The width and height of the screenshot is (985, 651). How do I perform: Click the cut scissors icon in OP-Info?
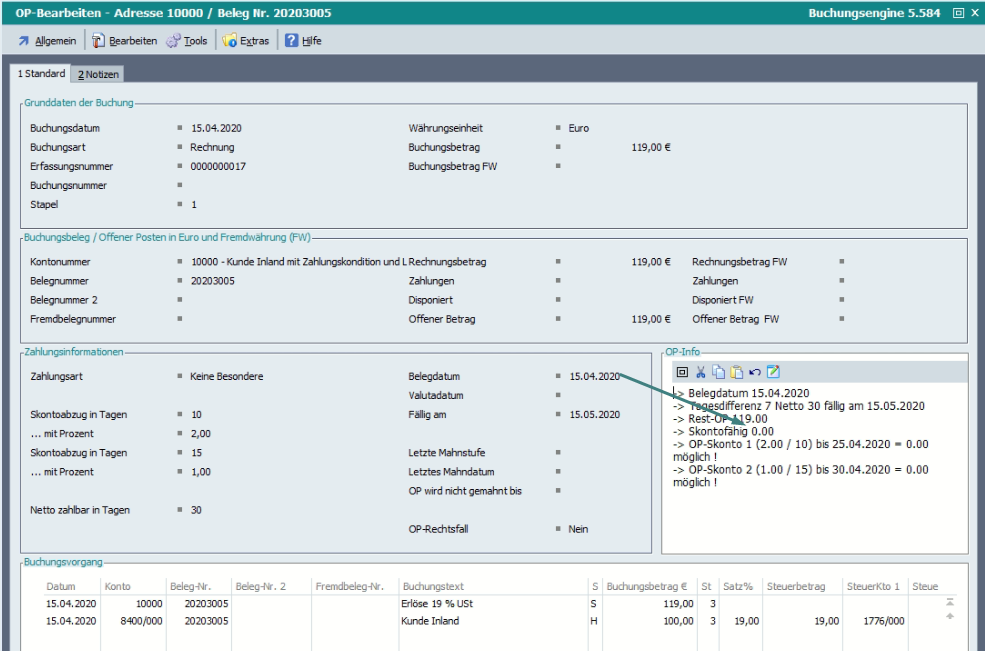pyautogui.click(x=701, y=372)
